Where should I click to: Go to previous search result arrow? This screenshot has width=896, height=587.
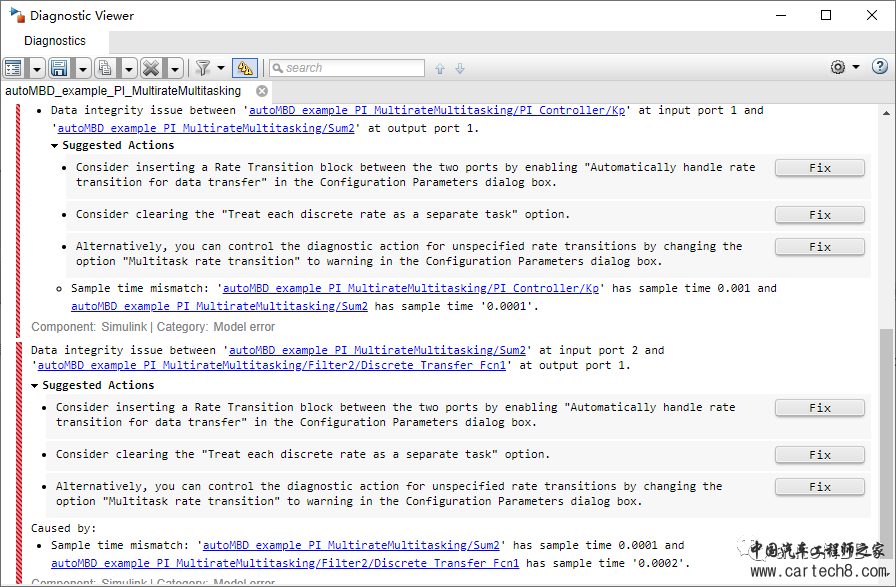point(439,69)
